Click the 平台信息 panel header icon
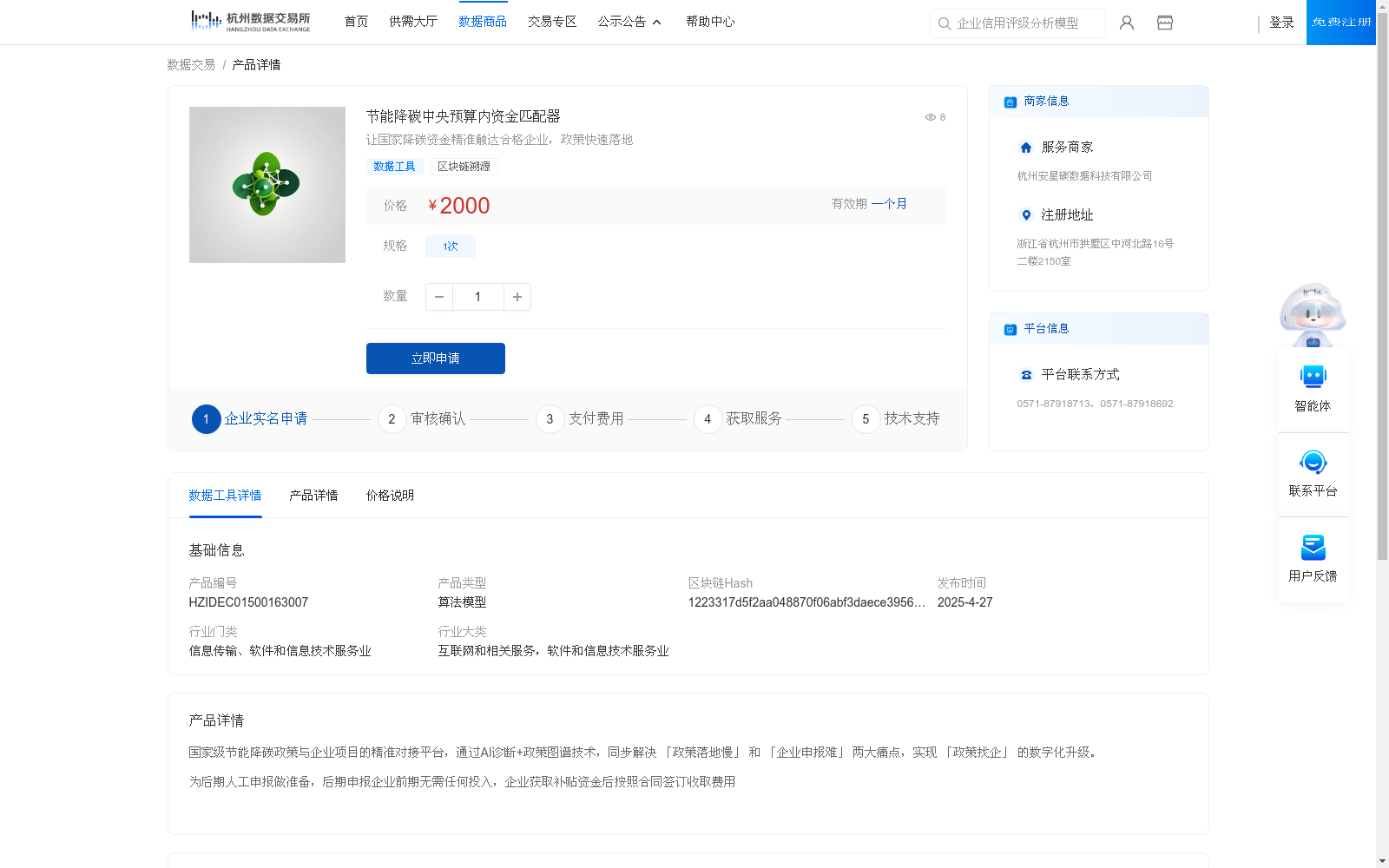The height and width of the screenshot is (868, 1389). pyautogui.click(x=1010, y=329)
